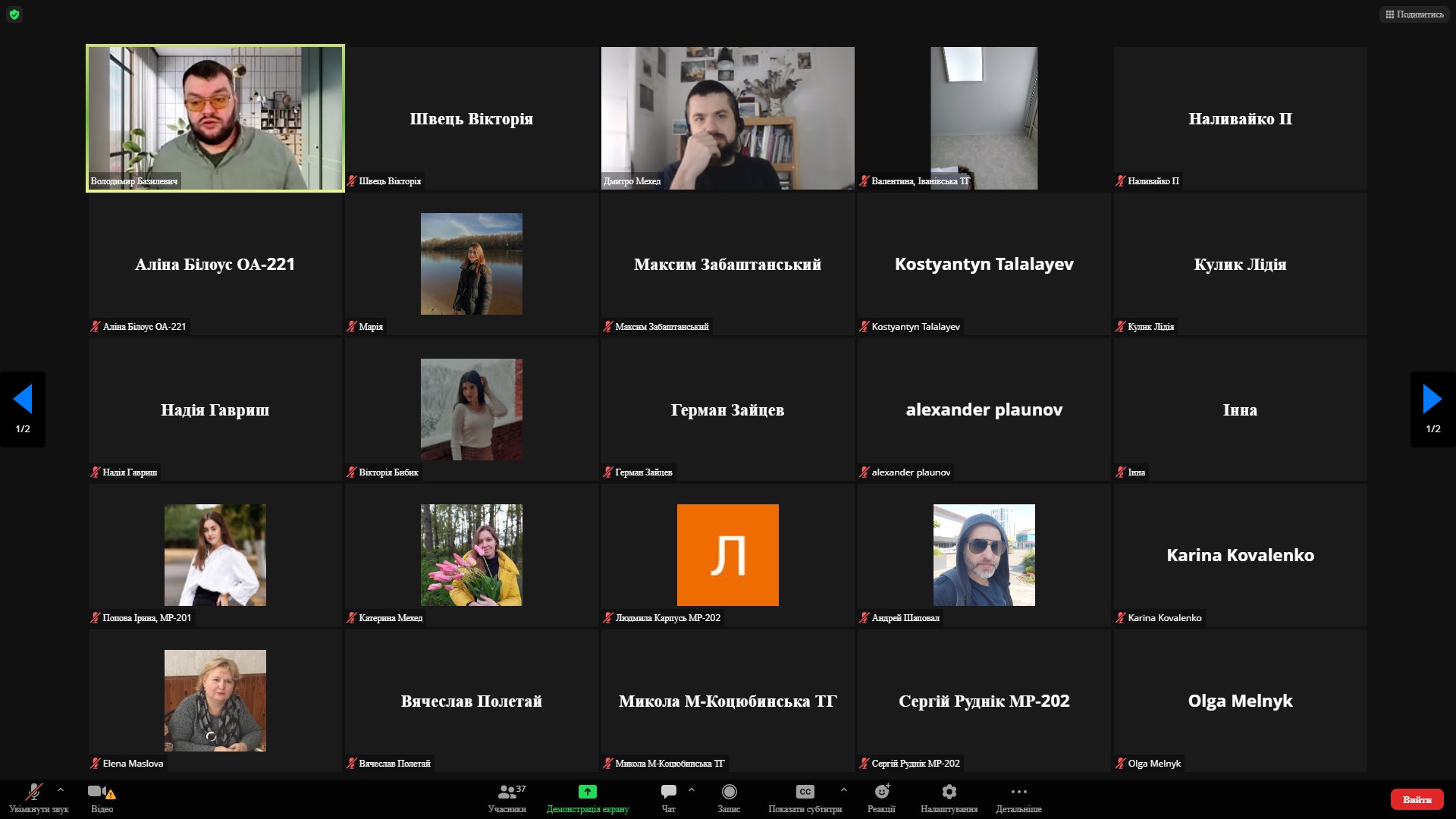Click the red Вийти leave button
Viewport: 1456px width, 819px height.
tap(1417, 799)
